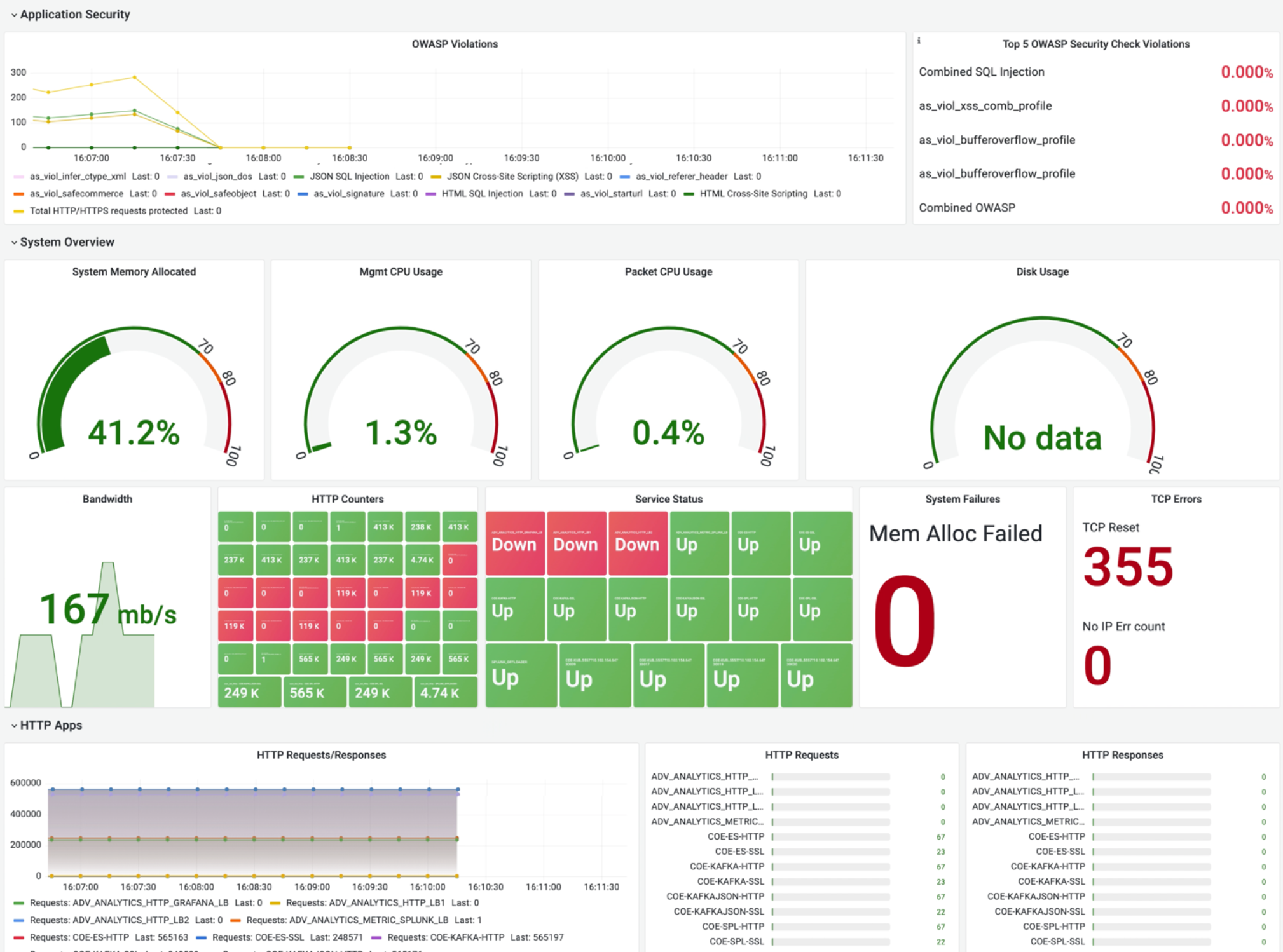Viewport: 1283px width, 952px height.
Task: Toggle as_viol_safecommerce legend series
Action: point(76,193)
